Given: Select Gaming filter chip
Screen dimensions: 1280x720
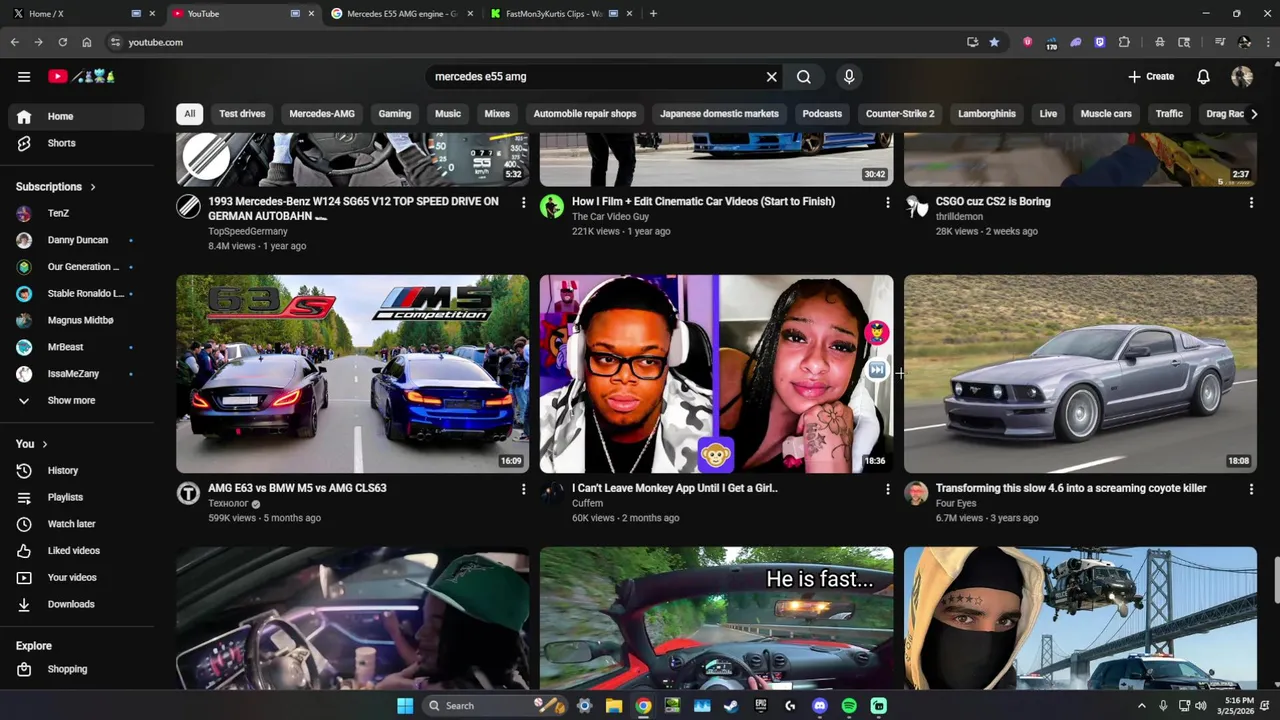Looking at the screenshot, I should [395, 114].
